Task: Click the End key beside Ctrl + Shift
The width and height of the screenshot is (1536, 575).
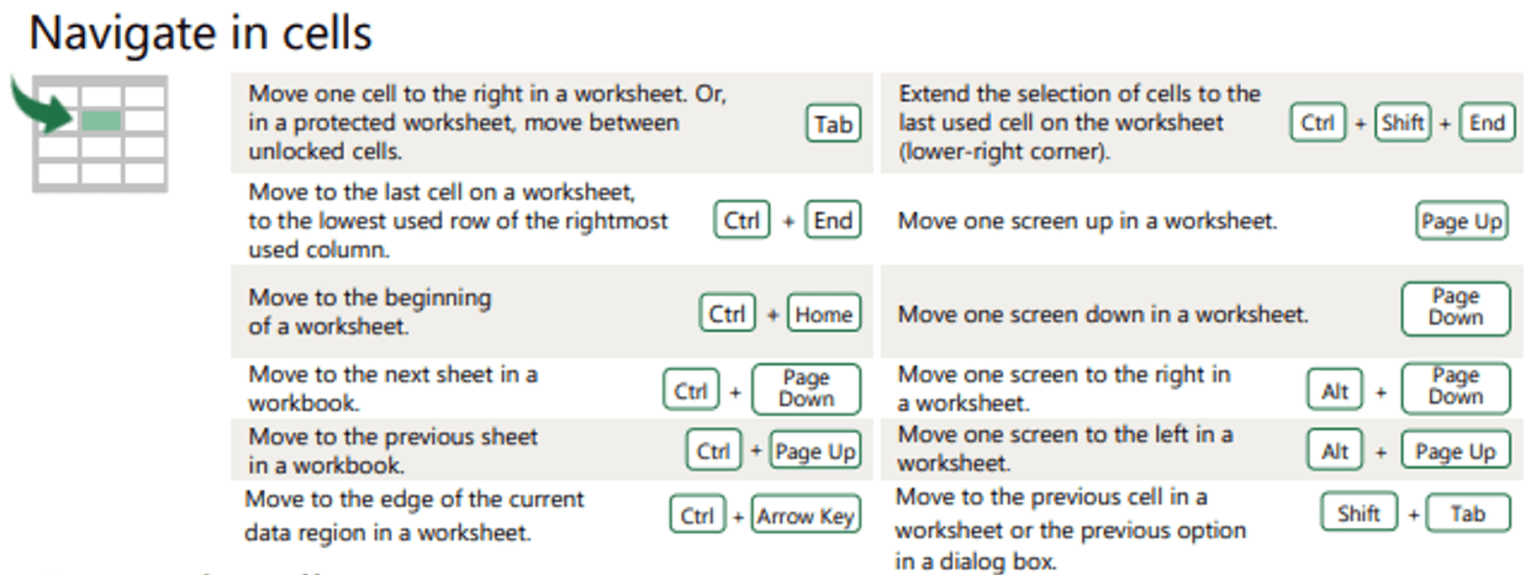Action: pyautogui.click(x=1487, y=123)
